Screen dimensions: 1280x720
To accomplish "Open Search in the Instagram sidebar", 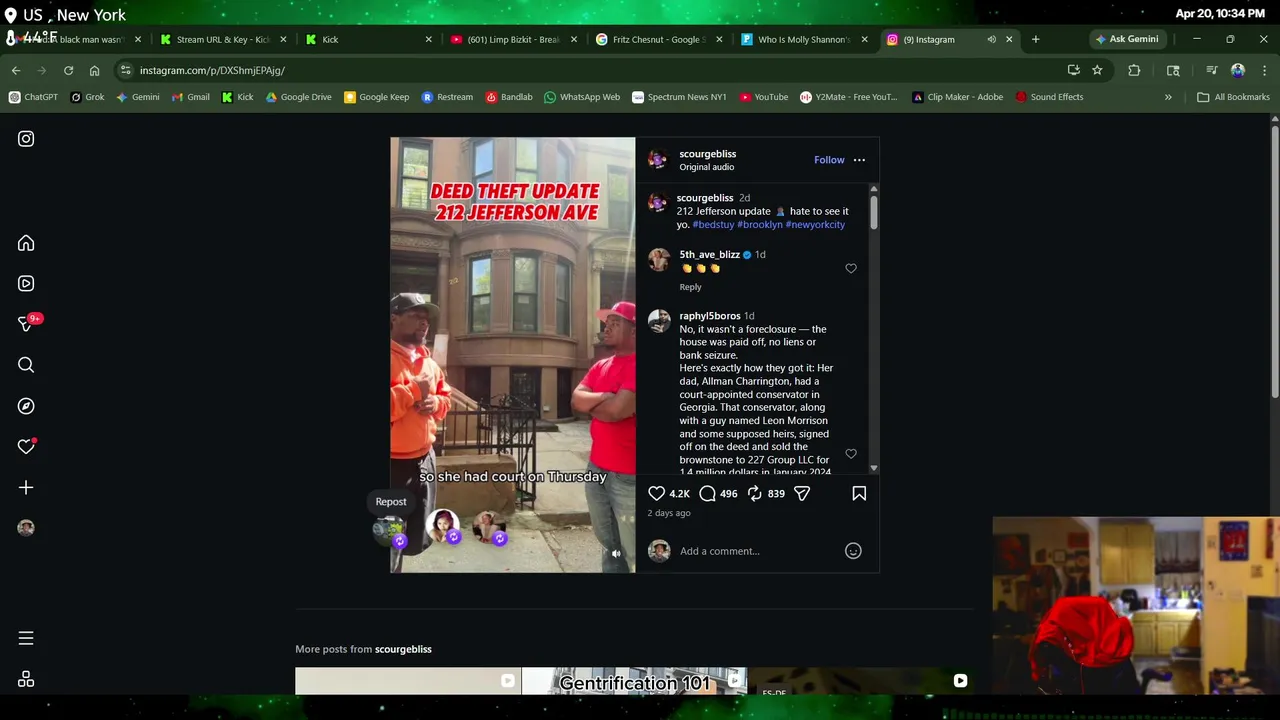I will [x=26, y=365].
